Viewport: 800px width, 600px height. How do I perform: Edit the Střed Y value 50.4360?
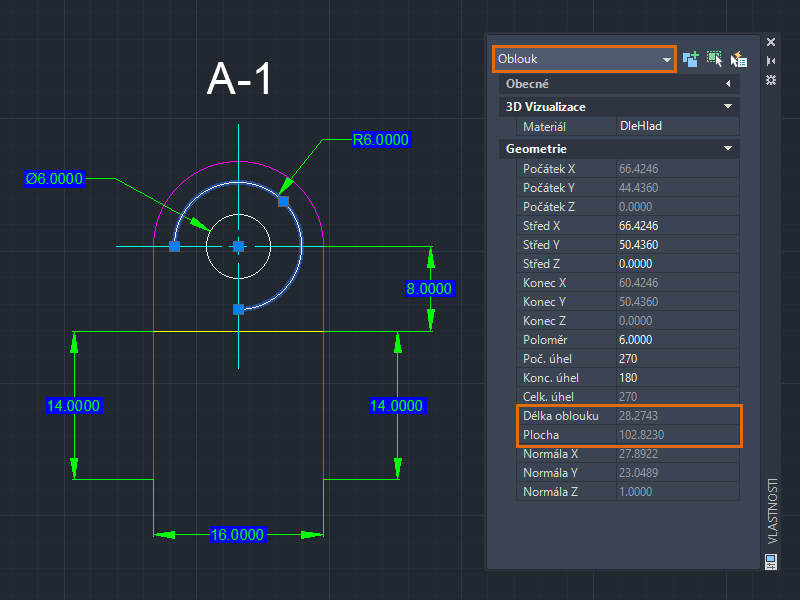pyautogui.click(x=678, y=244)
